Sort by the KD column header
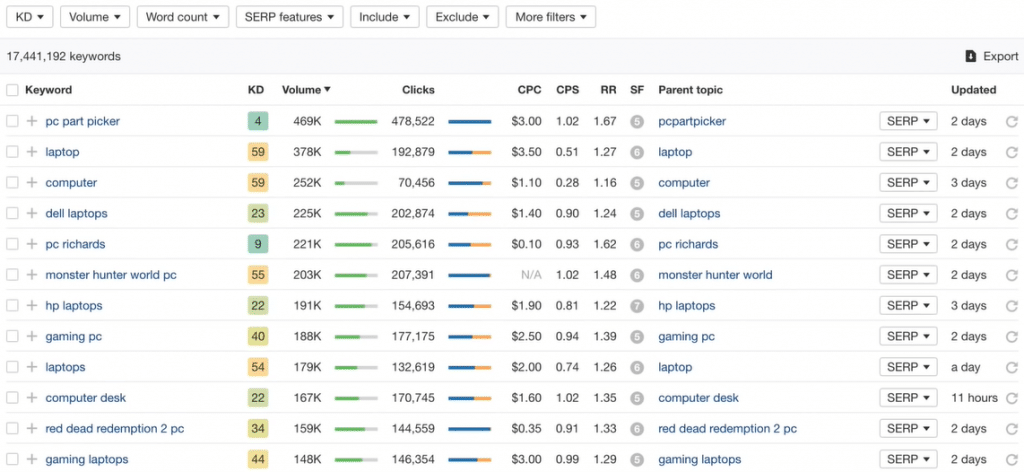 pos(256,90)
